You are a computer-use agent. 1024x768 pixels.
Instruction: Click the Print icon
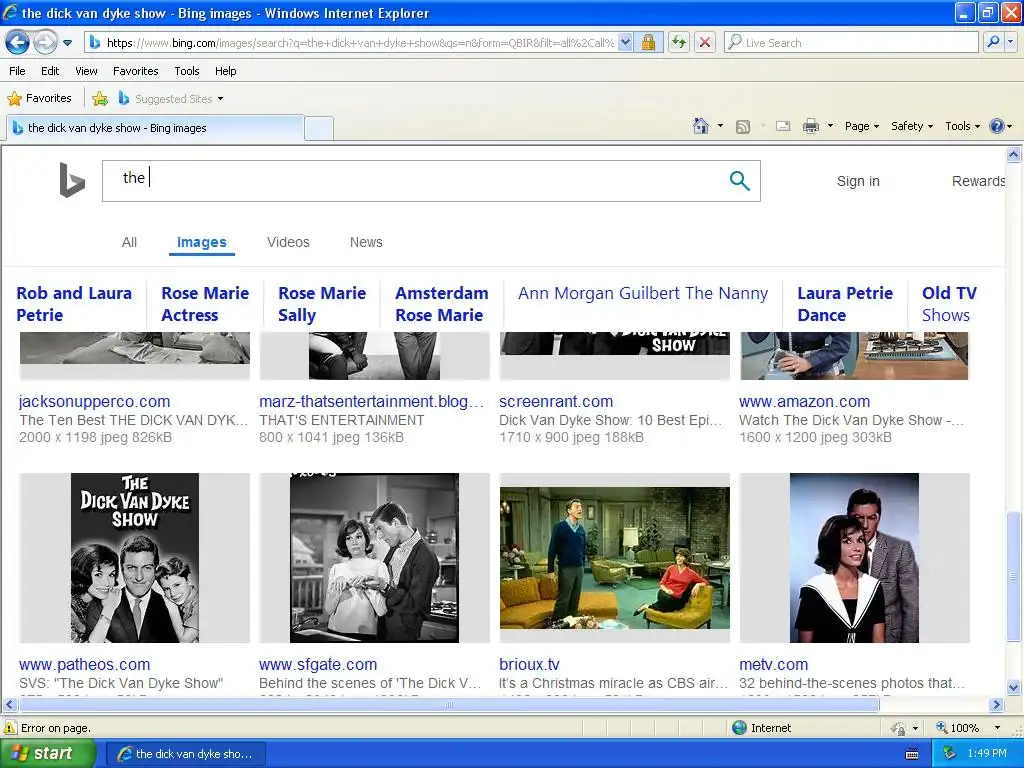point(810,126)
